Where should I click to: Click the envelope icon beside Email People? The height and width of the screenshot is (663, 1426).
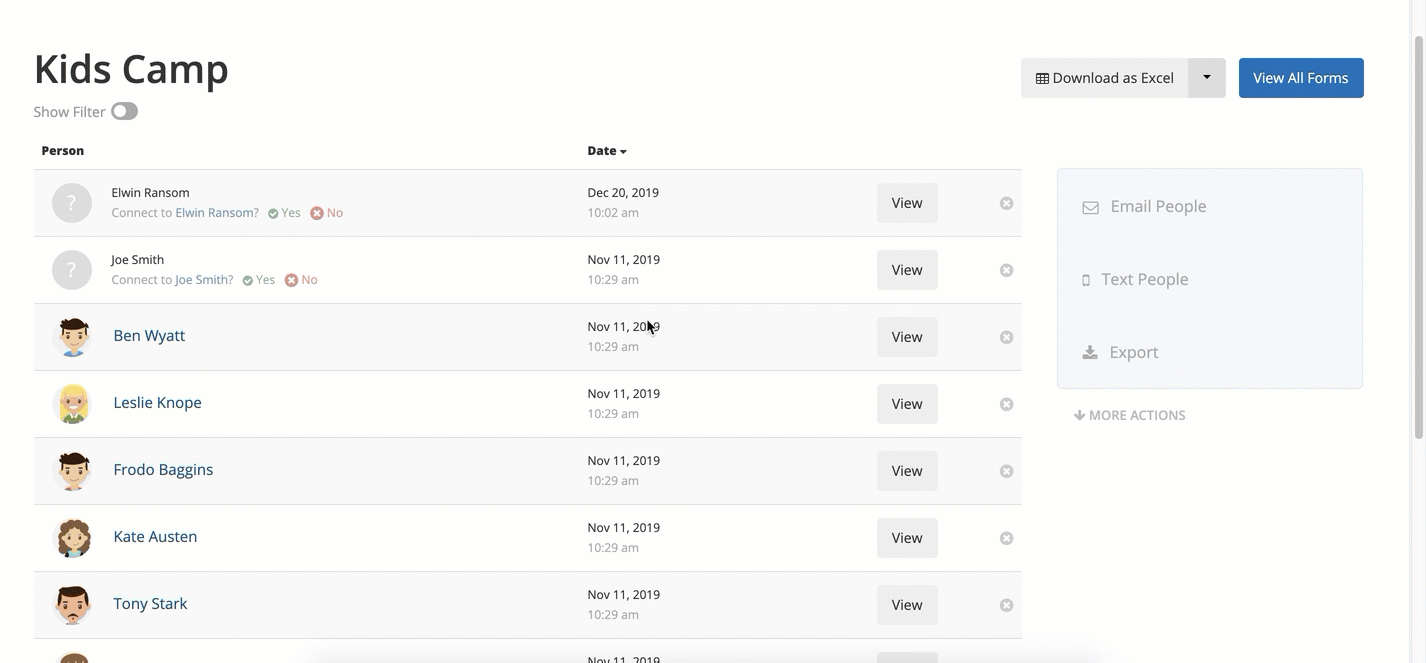(1090, 207)
